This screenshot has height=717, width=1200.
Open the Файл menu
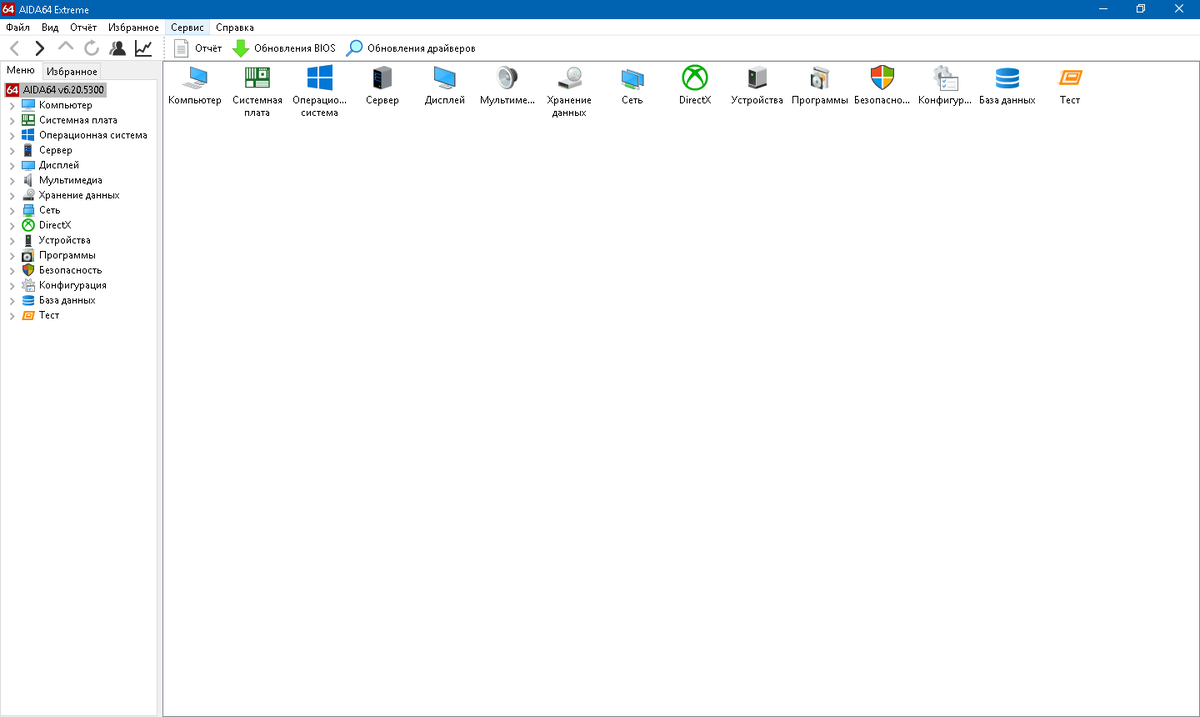(18, 27)
